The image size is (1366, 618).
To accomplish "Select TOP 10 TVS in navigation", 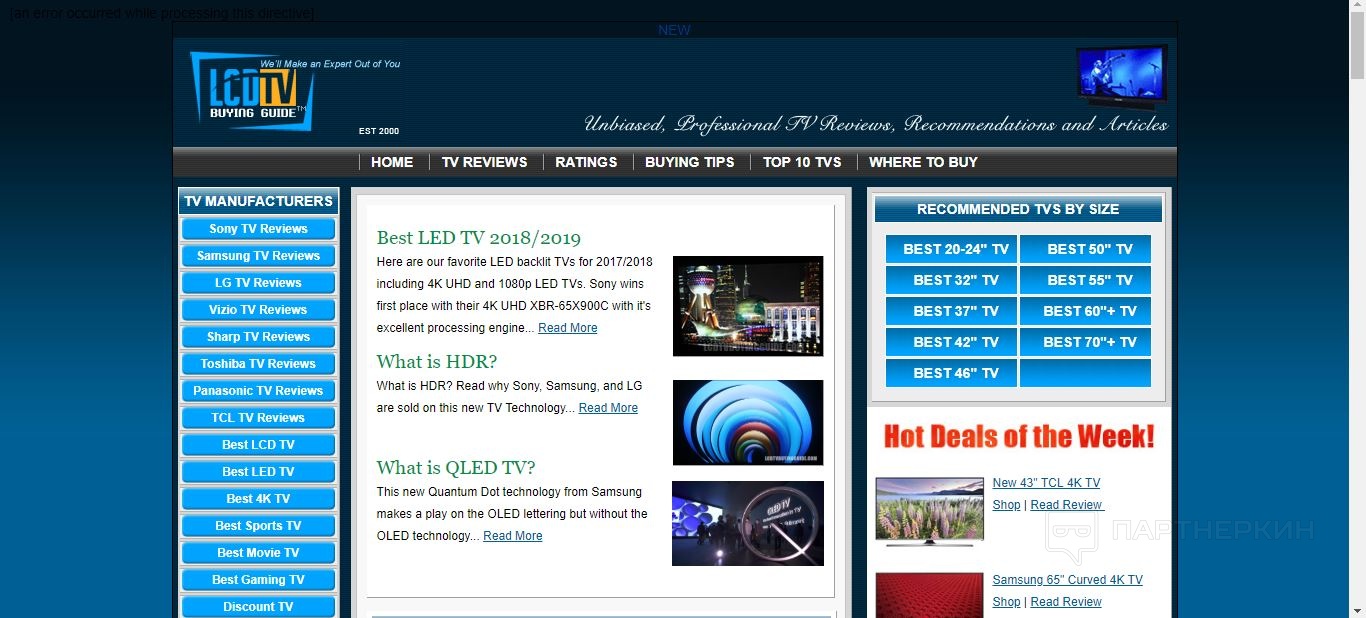I will [802, 162].
